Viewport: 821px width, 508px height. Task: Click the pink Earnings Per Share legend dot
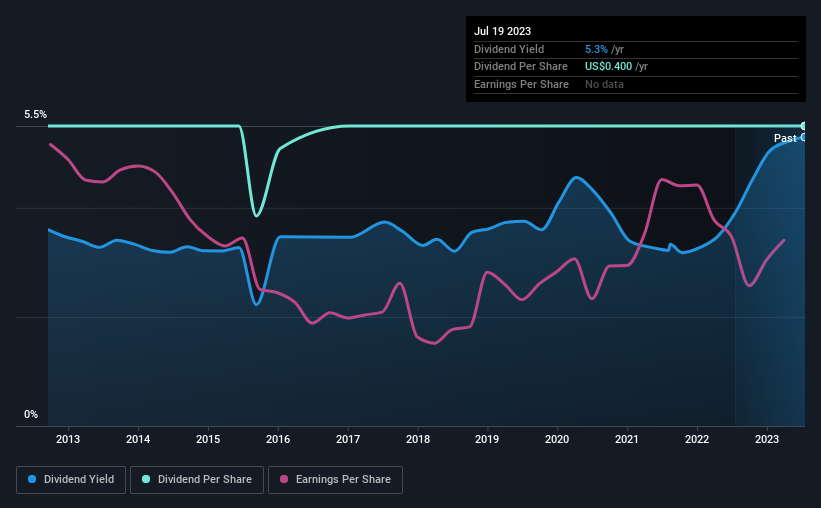[284, 479]
